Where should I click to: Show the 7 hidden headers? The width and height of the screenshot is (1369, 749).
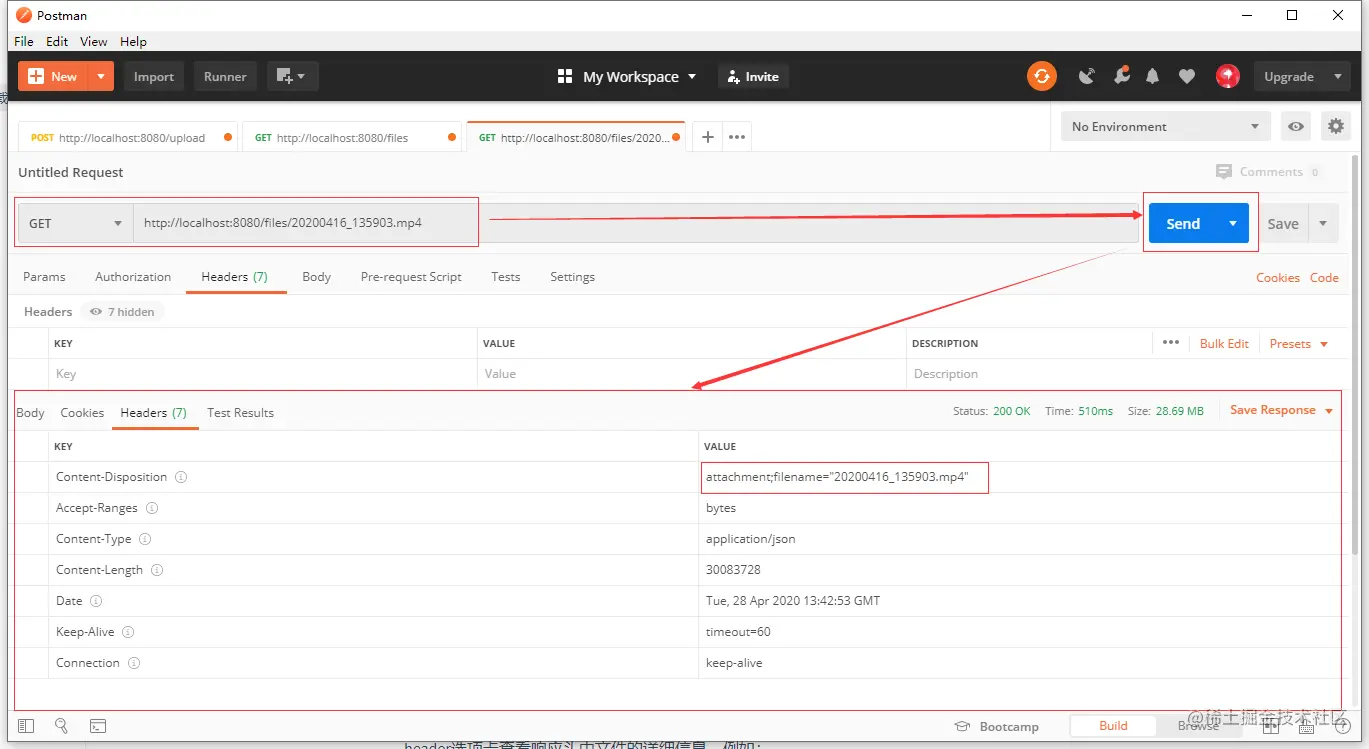122,312
